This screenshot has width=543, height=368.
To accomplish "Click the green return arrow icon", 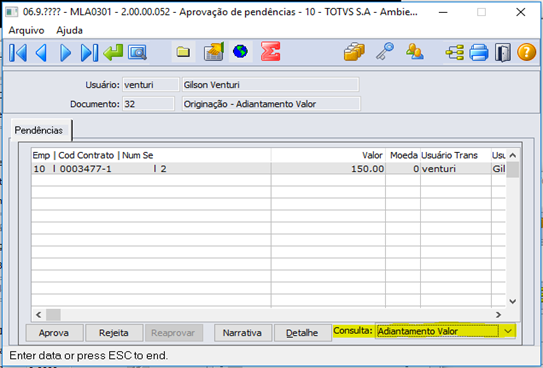I will click(x=113, y=52).
